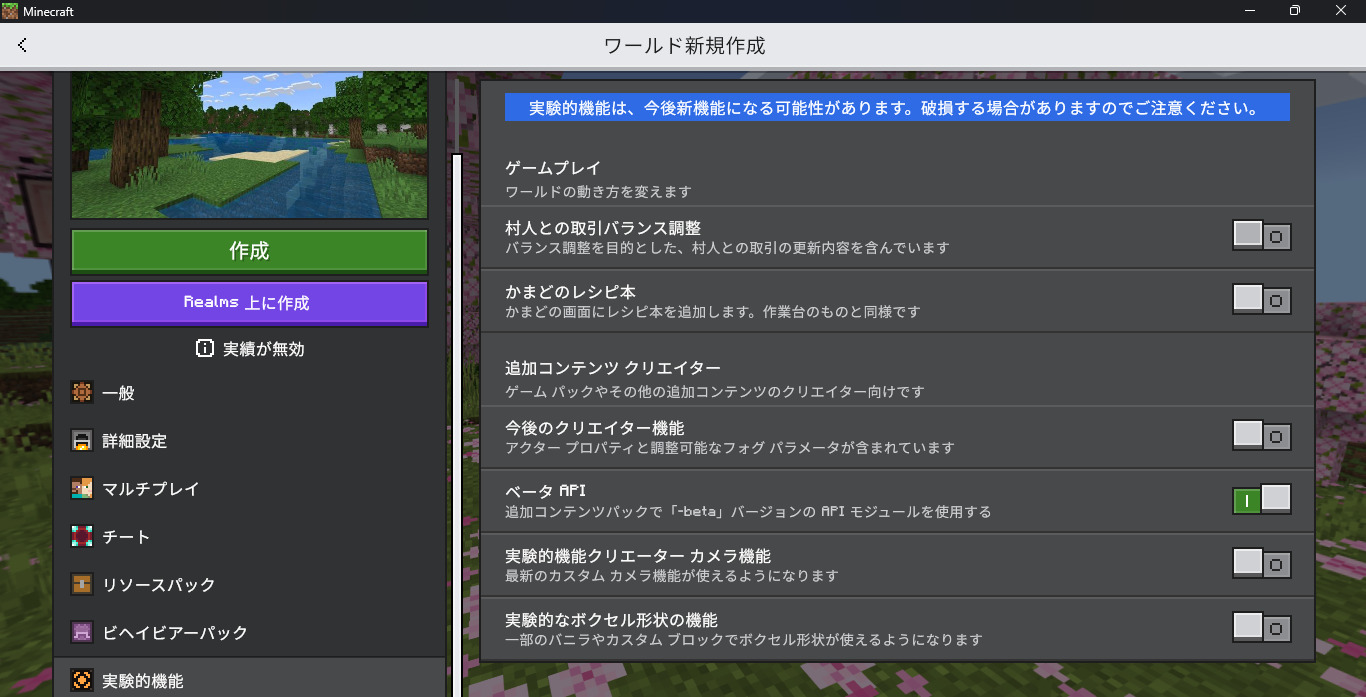This screenshot has height=697, width=1366.
Task: Disable the ベータ API toggle
Action: 1261,500
